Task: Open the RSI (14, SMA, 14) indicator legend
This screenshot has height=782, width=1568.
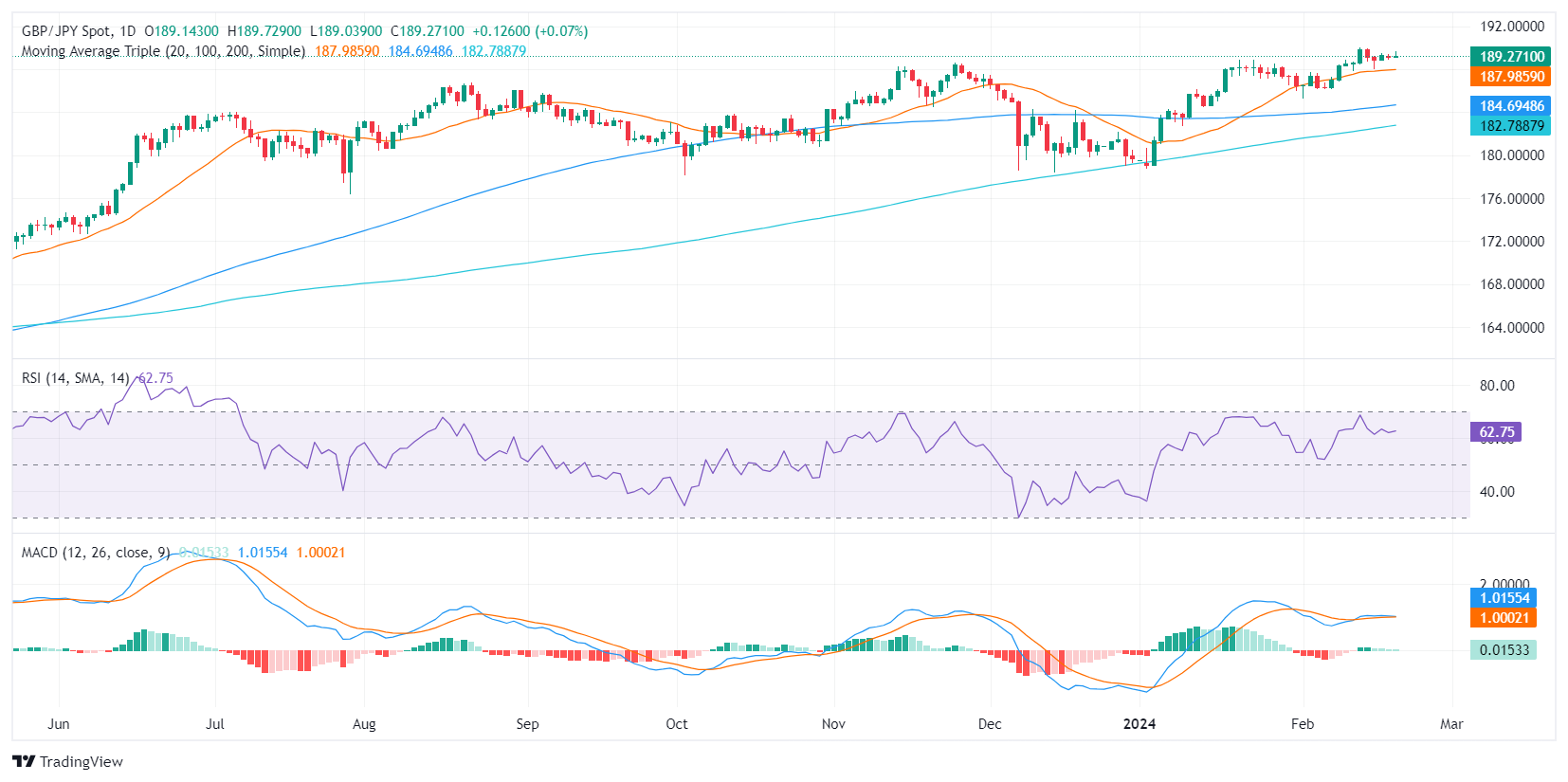Action: pyautogui.click(x=75, y=378)
